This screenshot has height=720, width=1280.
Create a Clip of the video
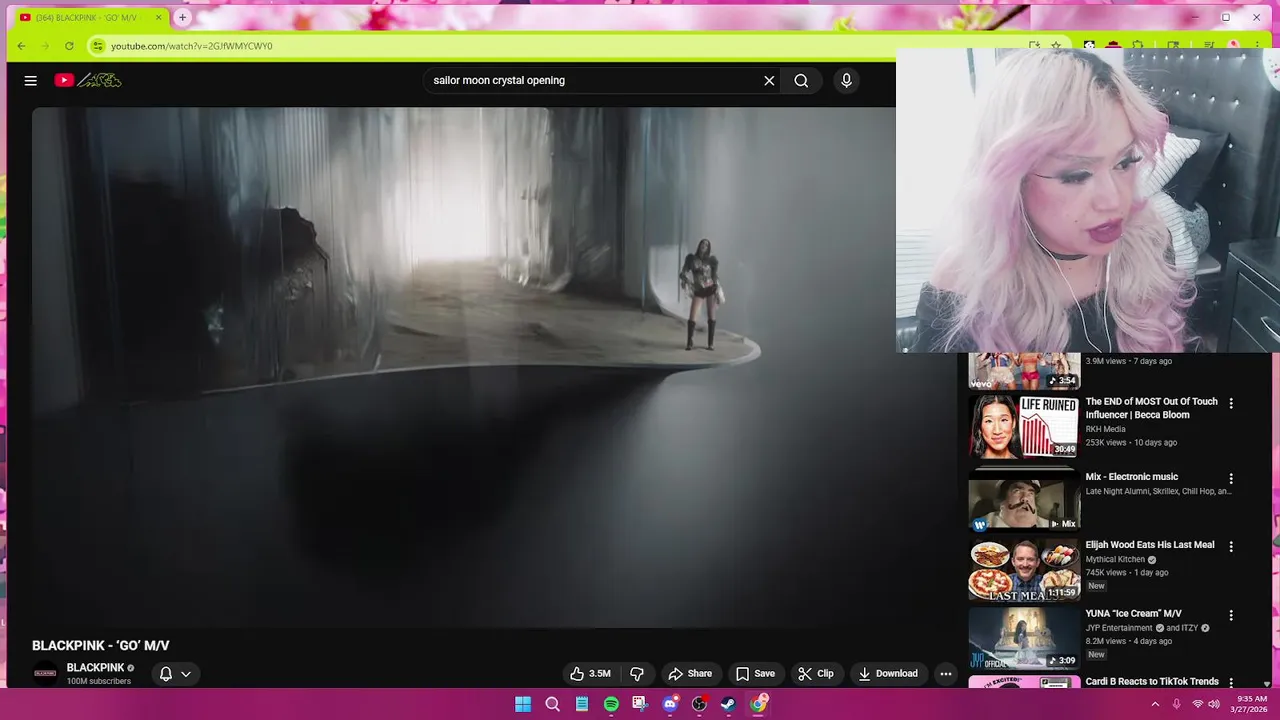(816, 673)
